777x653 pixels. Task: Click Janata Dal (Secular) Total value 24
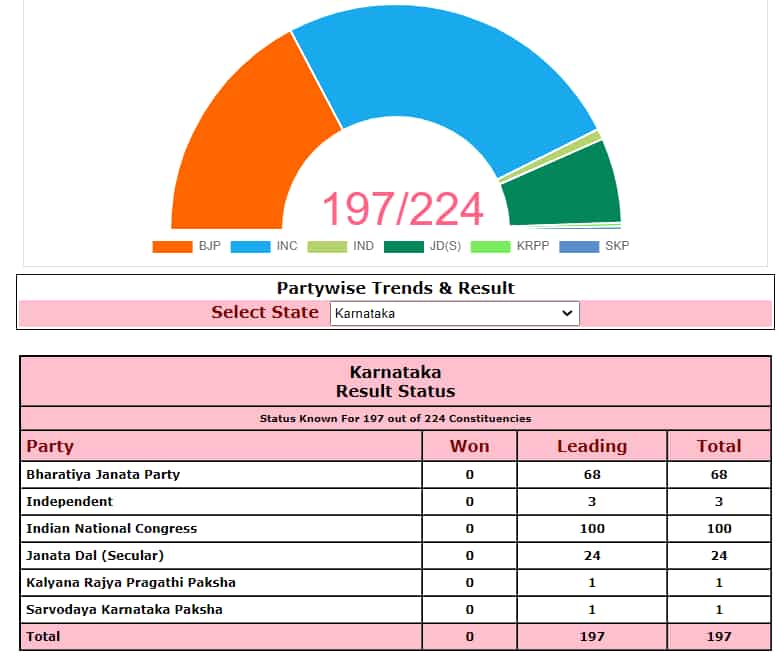tap(719, 555)
